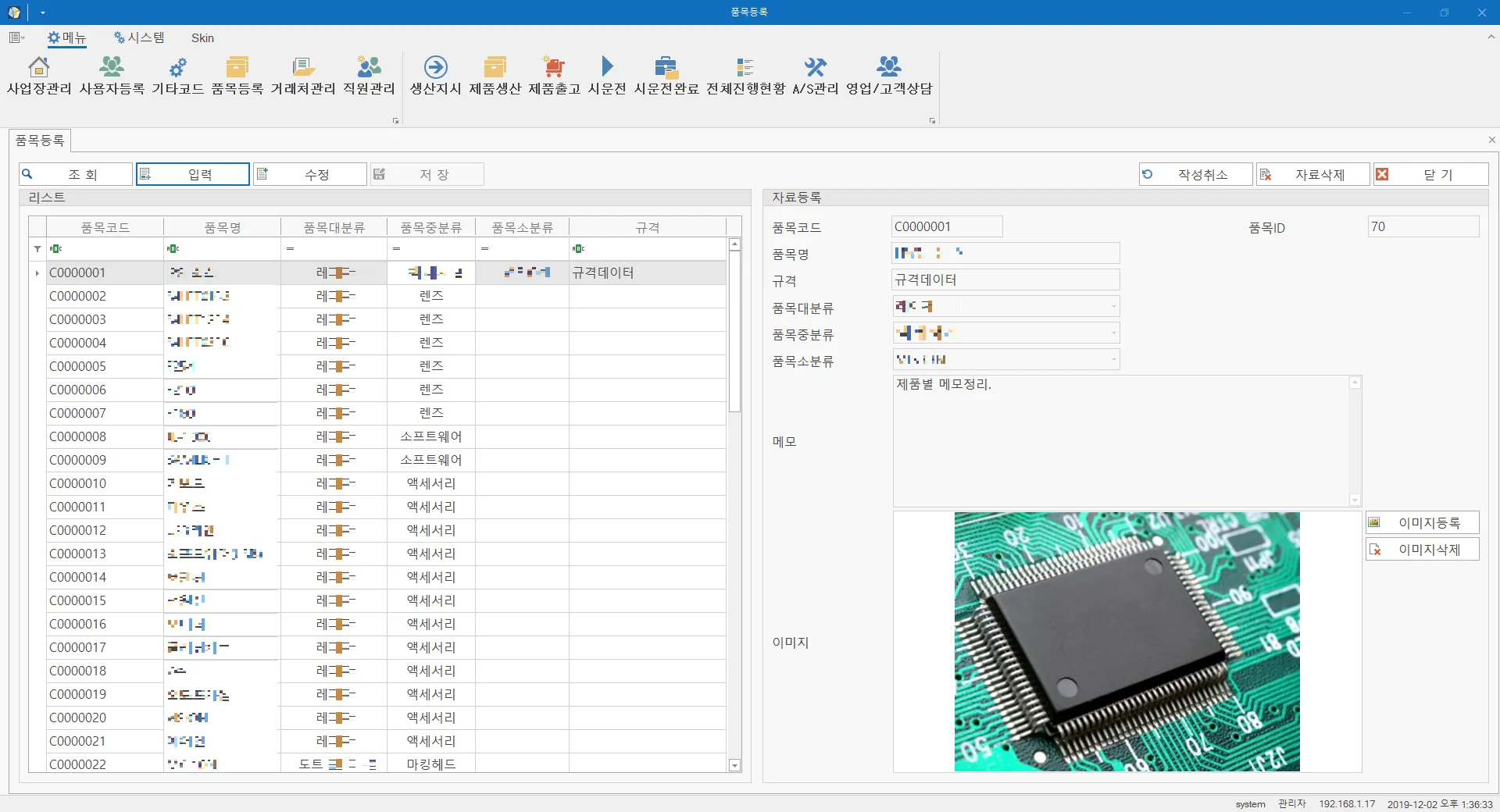Click the 규격 input field
The height and width of the screenshot is (812, 1500).
[1005, 280]
